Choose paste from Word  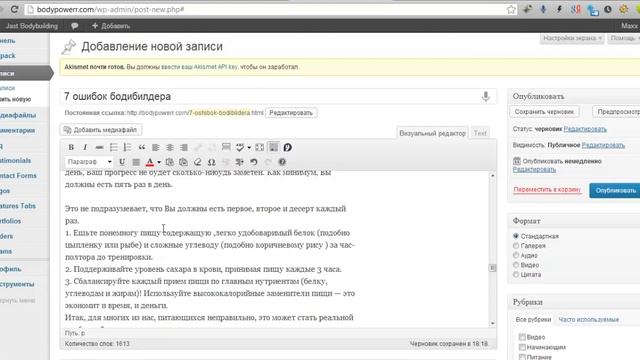[x=184, y=162]
